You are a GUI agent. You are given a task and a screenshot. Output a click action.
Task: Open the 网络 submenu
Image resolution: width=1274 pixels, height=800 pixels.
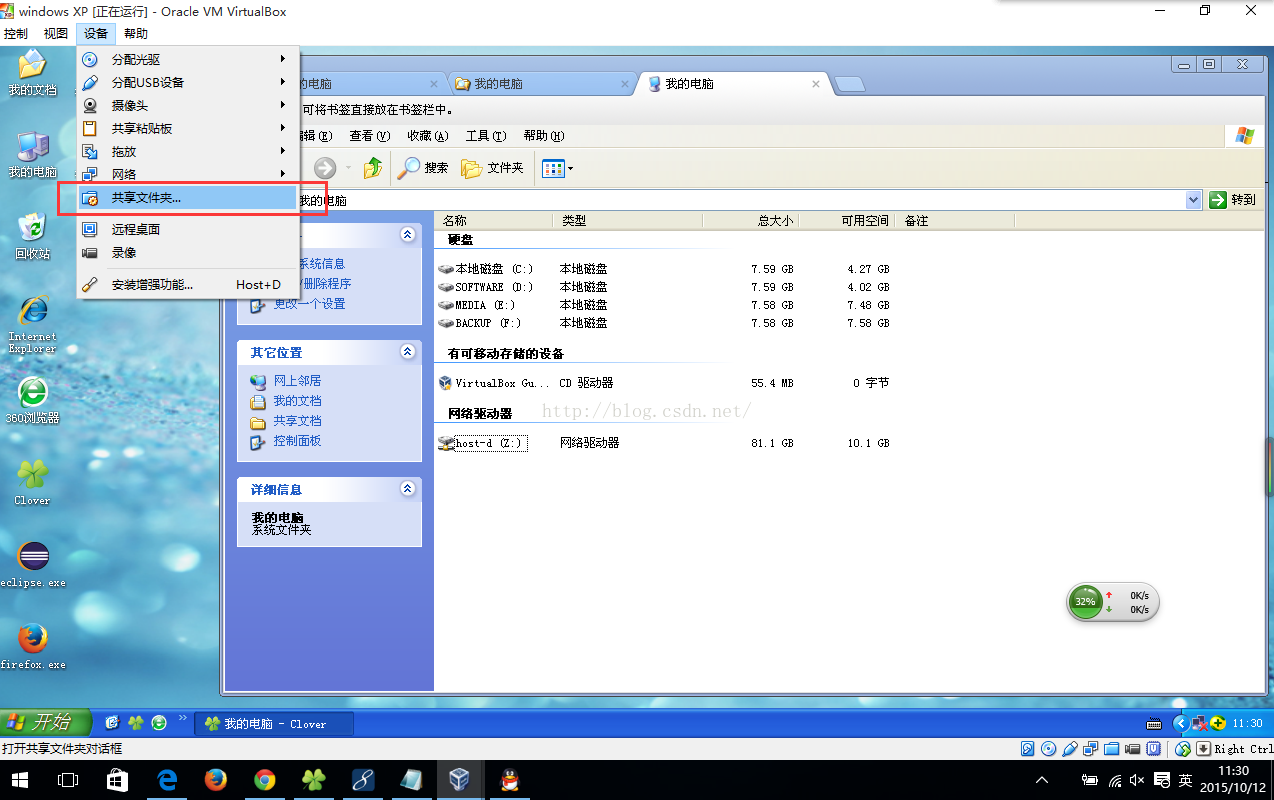point(188,175)
